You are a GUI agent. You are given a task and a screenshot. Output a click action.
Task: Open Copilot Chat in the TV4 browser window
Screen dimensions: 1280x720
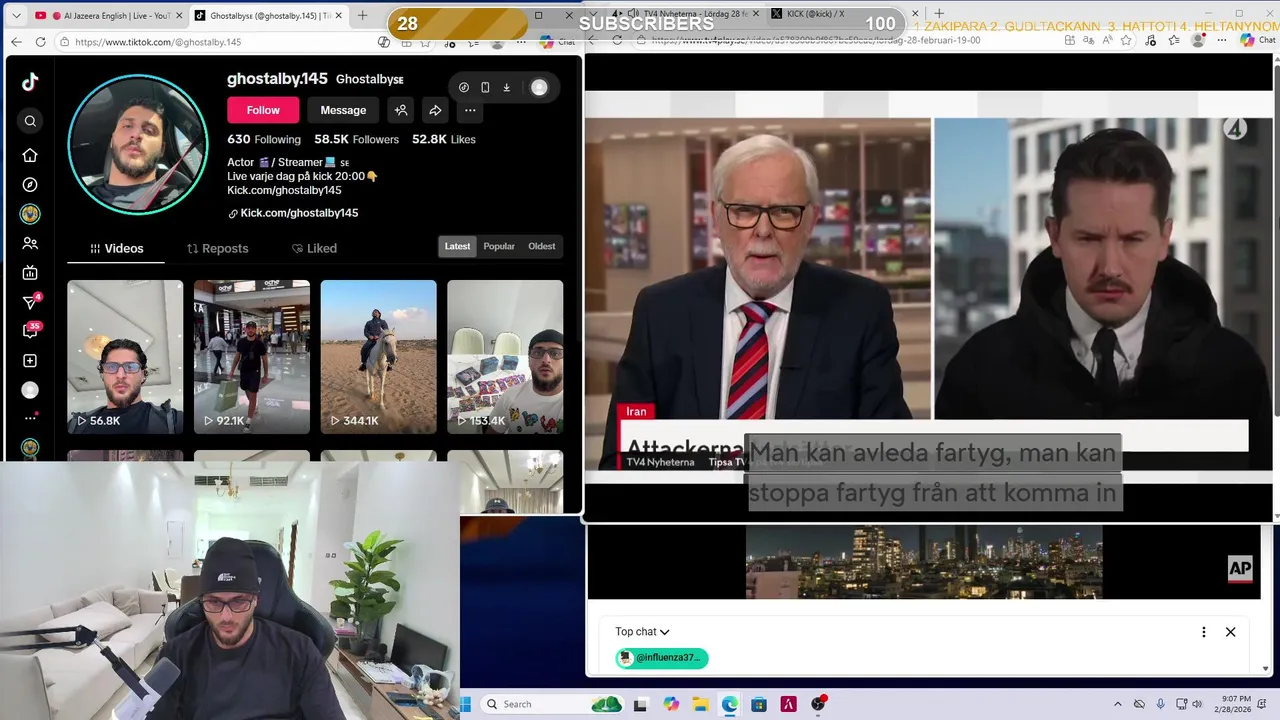click(x=1258, y=40)
